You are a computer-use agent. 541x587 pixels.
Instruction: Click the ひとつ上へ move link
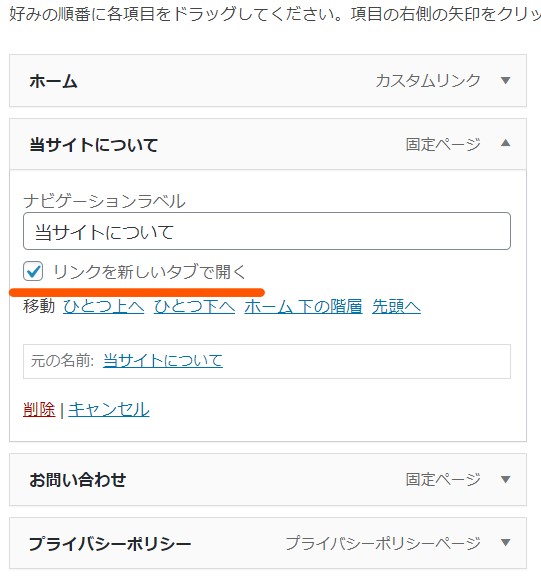(103, 306)
